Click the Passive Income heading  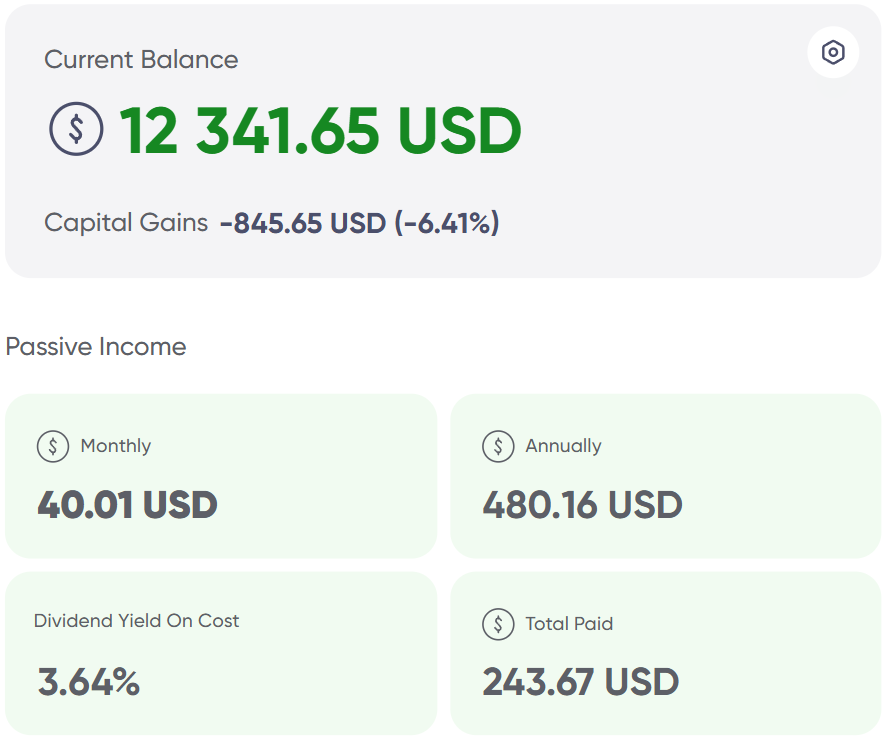[x=96, y=347]
